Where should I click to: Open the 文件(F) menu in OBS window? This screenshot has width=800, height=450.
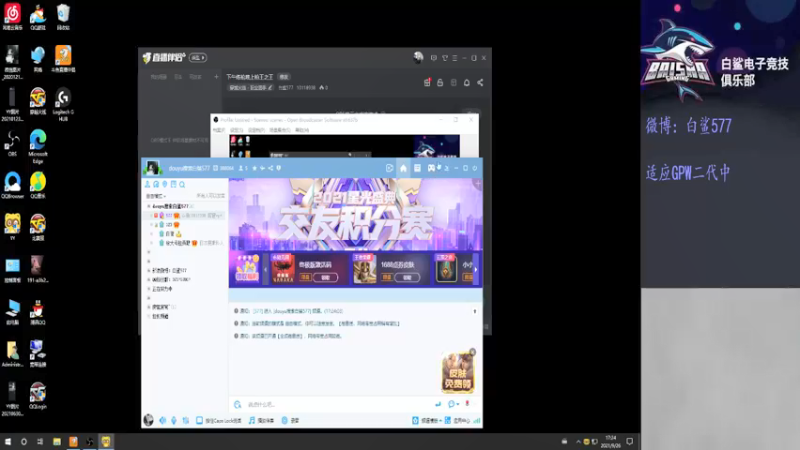point(219,130)
